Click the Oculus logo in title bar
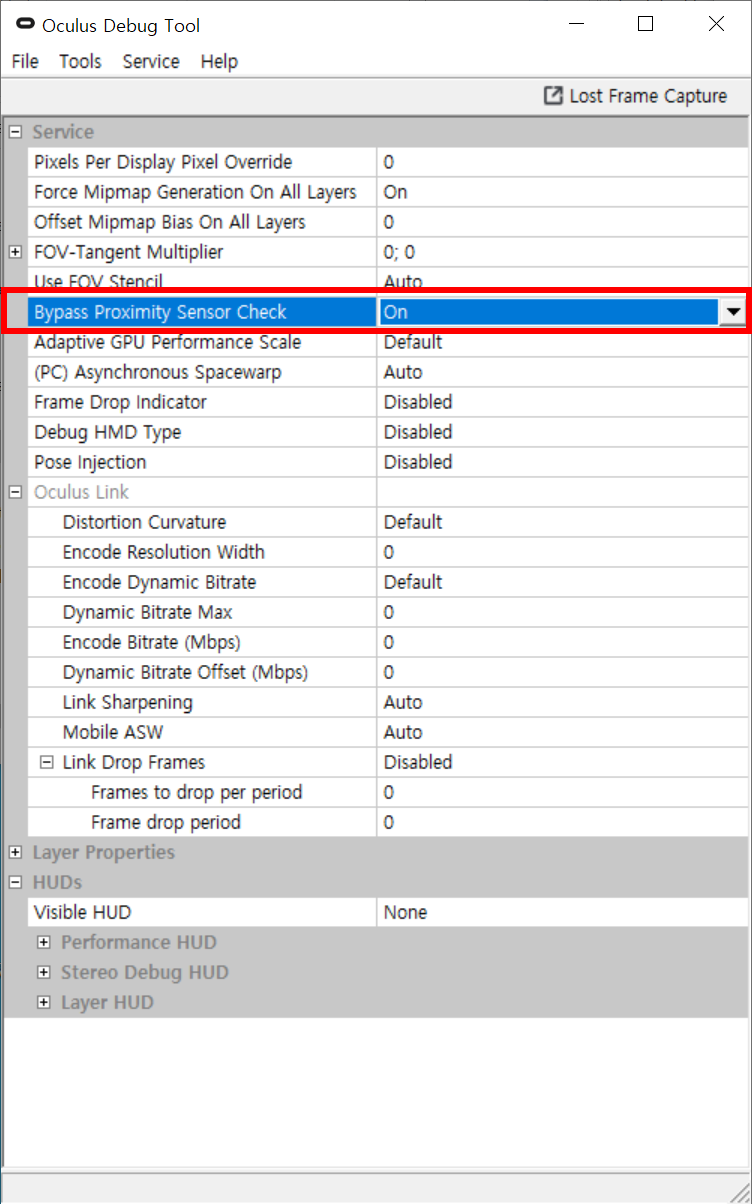752x1204 pixels. pos(24,25)
